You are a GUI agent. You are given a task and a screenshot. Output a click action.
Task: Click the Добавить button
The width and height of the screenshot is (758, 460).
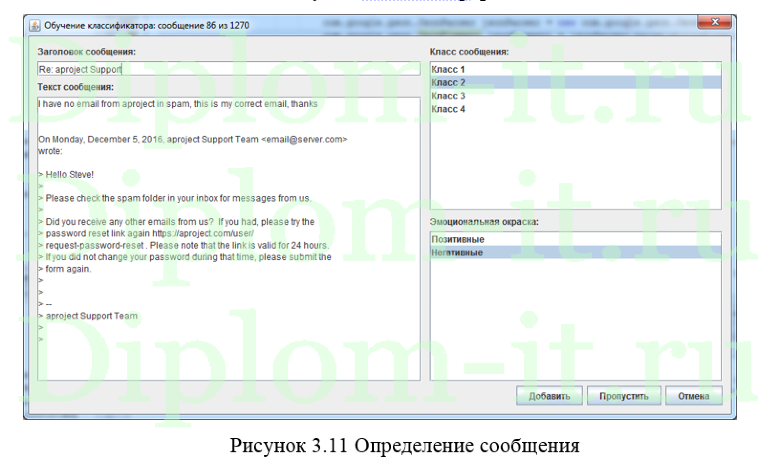coord(549,396)
